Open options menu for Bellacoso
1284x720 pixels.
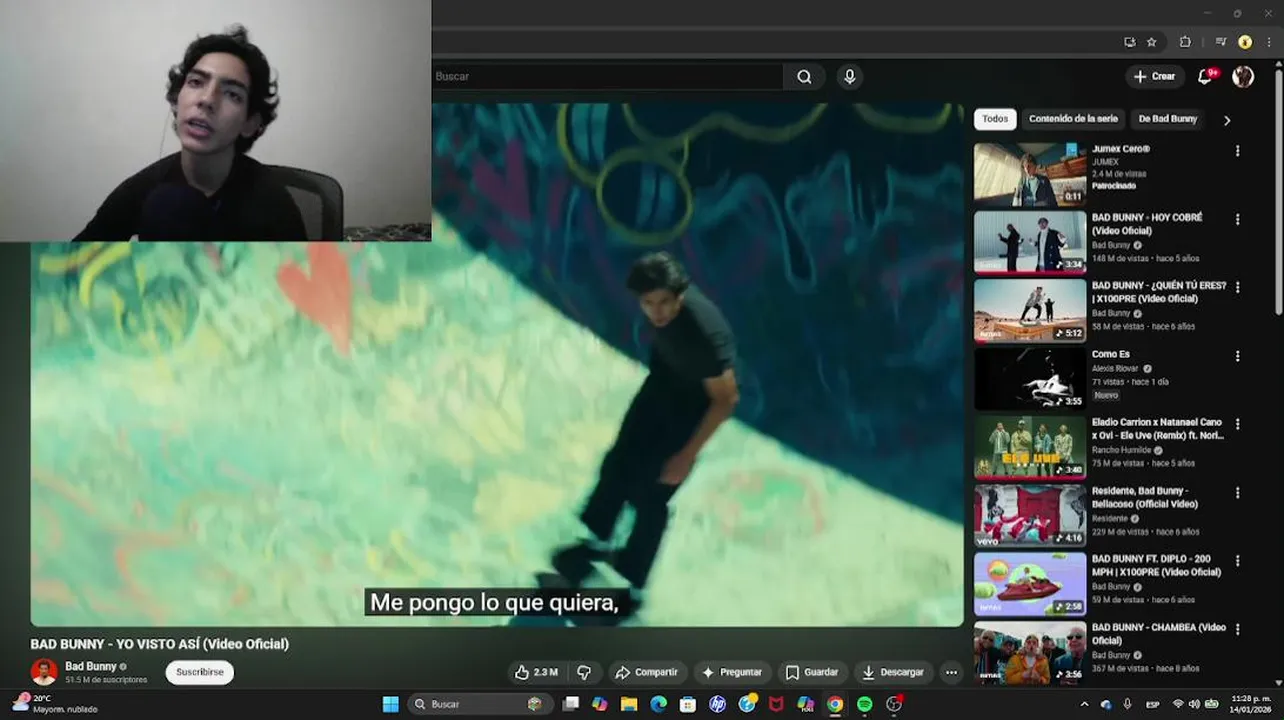point(1237,492)
